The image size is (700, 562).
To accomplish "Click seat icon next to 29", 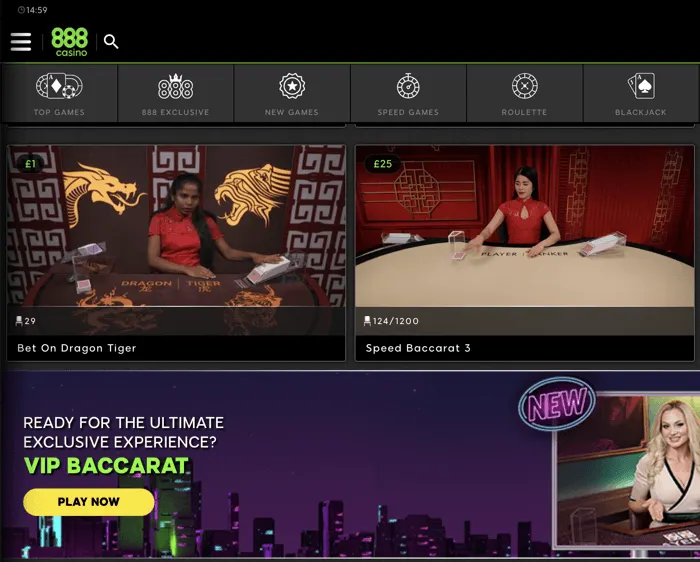I will click(x=19, y=321).
